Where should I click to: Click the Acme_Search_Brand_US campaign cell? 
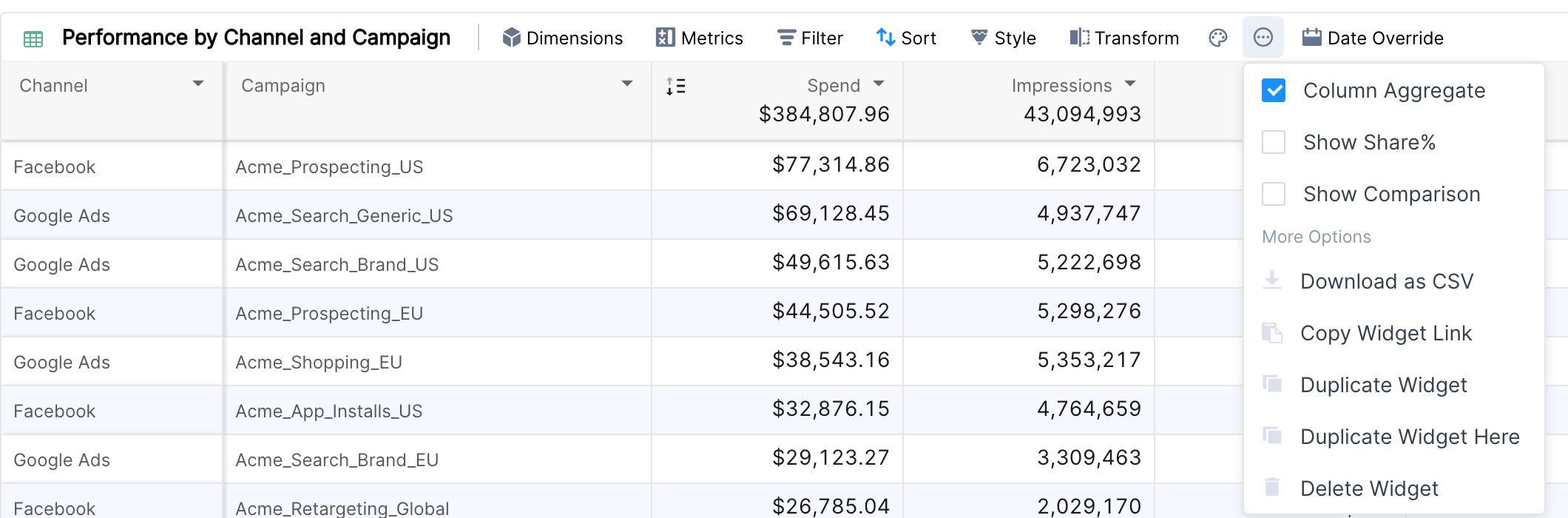click(437, 264)
